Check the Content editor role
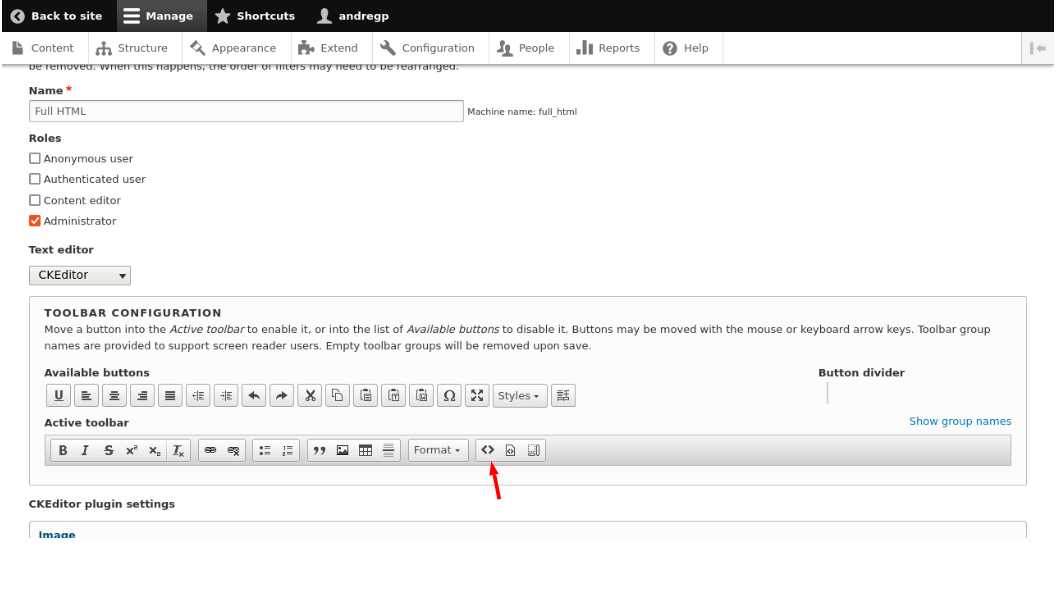 coord(35,200)
